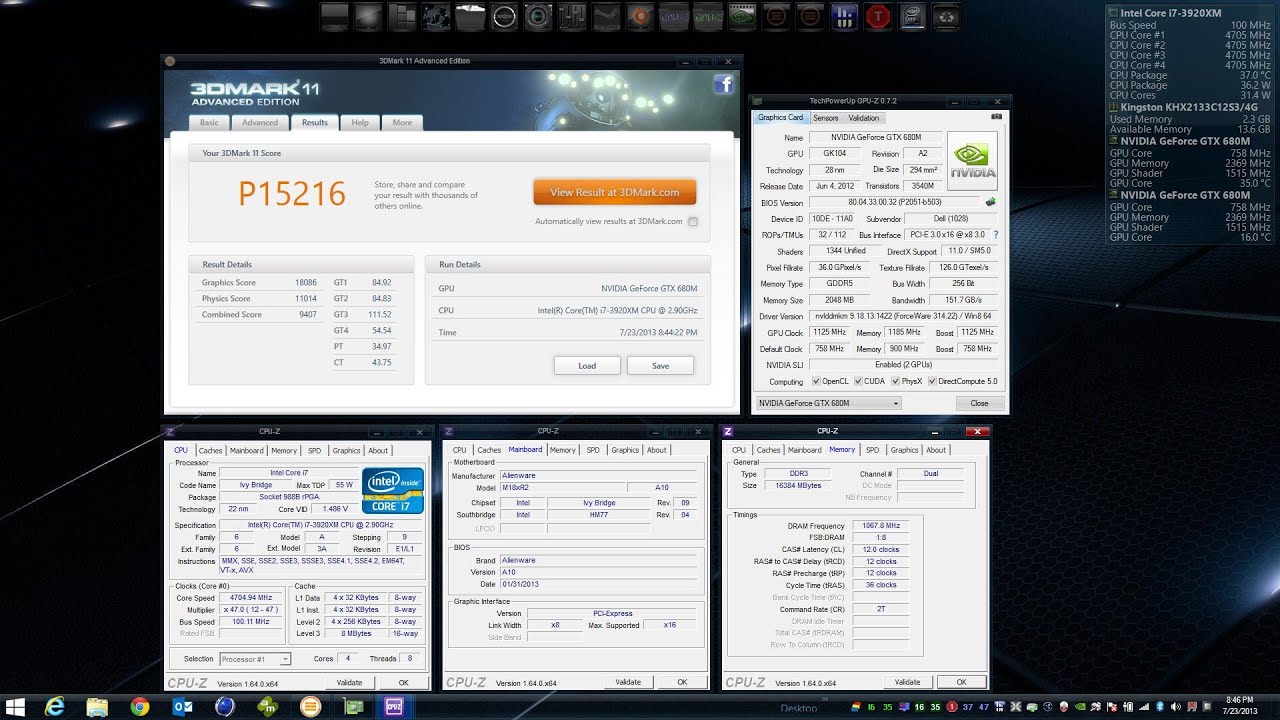Open the NVIDIA icon in top dock
1280x720 pixels.
741,16
